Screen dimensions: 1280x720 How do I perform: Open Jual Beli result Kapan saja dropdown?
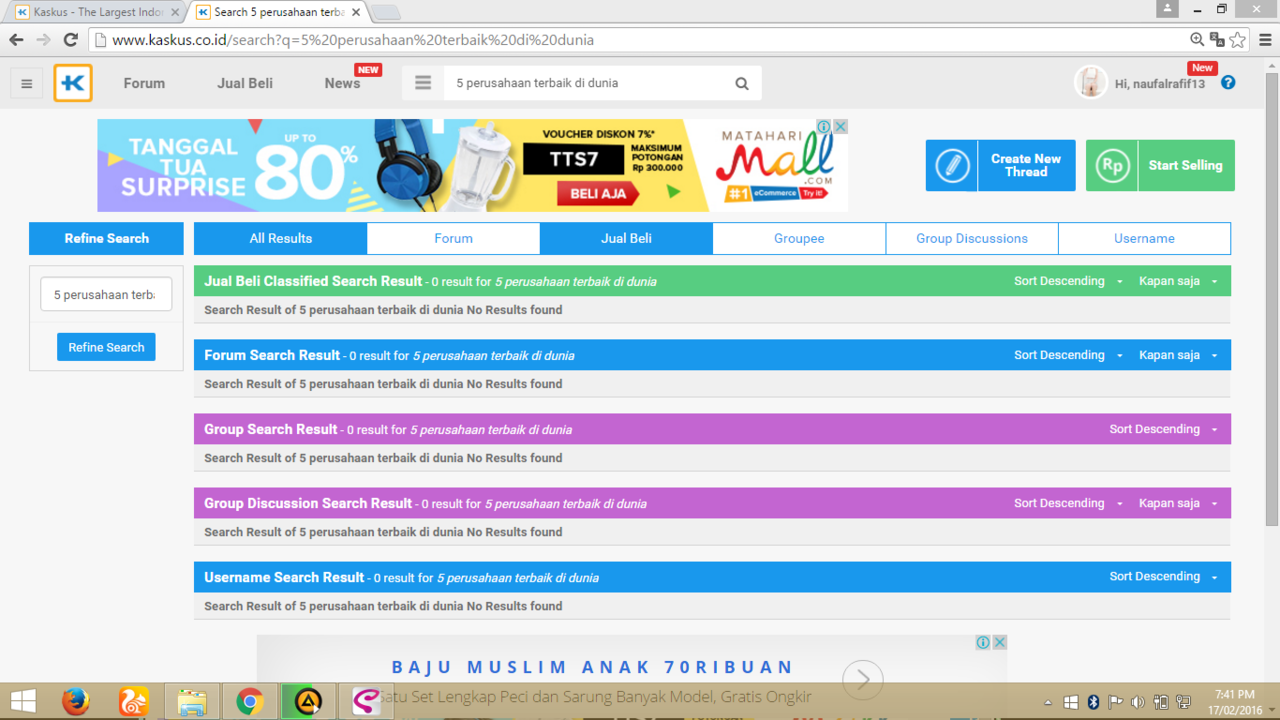1179,281
